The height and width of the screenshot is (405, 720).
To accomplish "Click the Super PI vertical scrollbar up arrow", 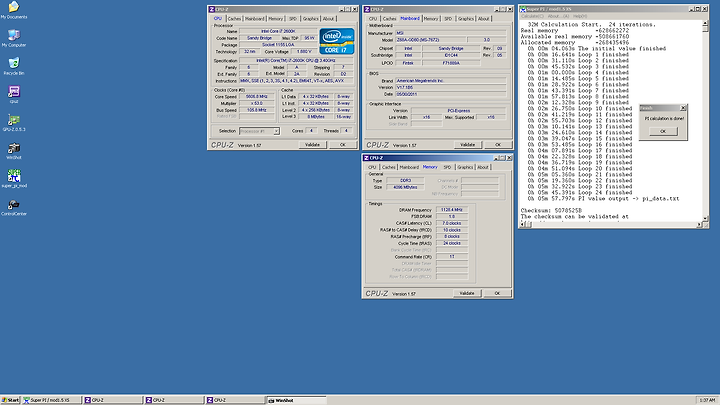I will (x=705, y=23).
